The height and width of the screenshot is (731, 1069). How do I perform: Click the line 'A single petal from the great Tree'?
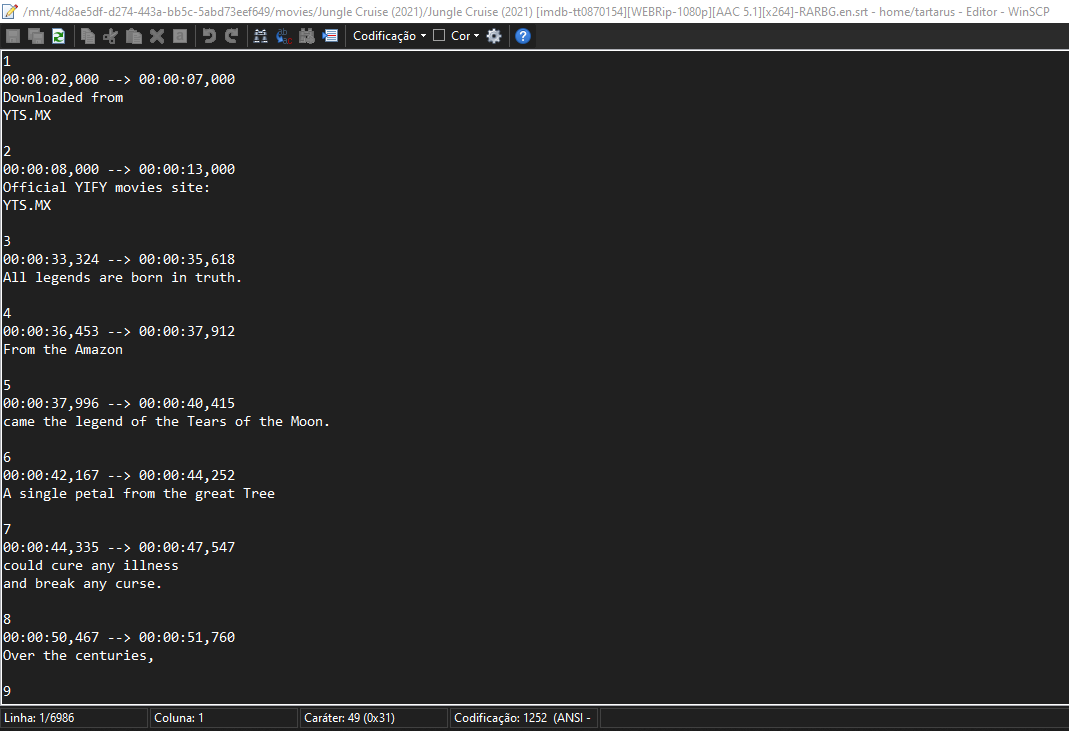point(139,494)
